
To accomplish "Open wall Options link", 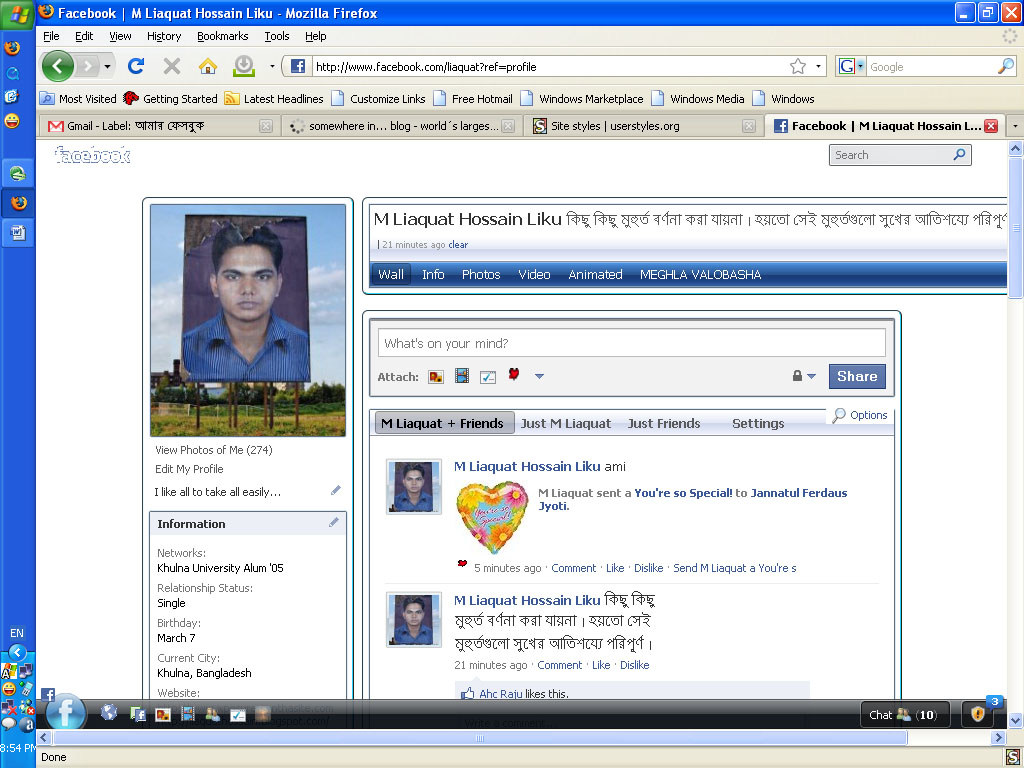I will pos(868,415).
